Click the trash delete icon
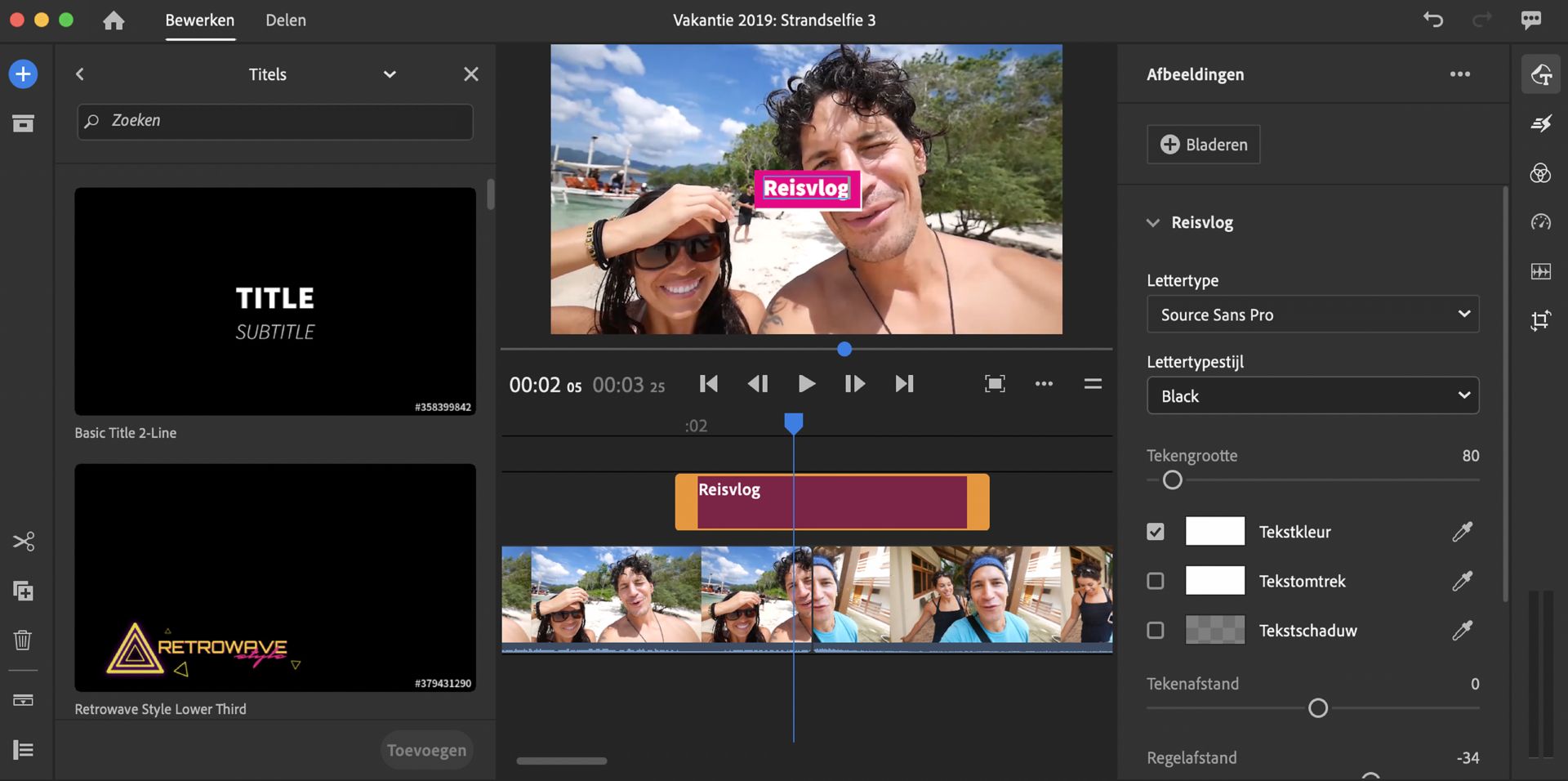Viewport: 1568px width, 781px height. click(x=23, y=640)
